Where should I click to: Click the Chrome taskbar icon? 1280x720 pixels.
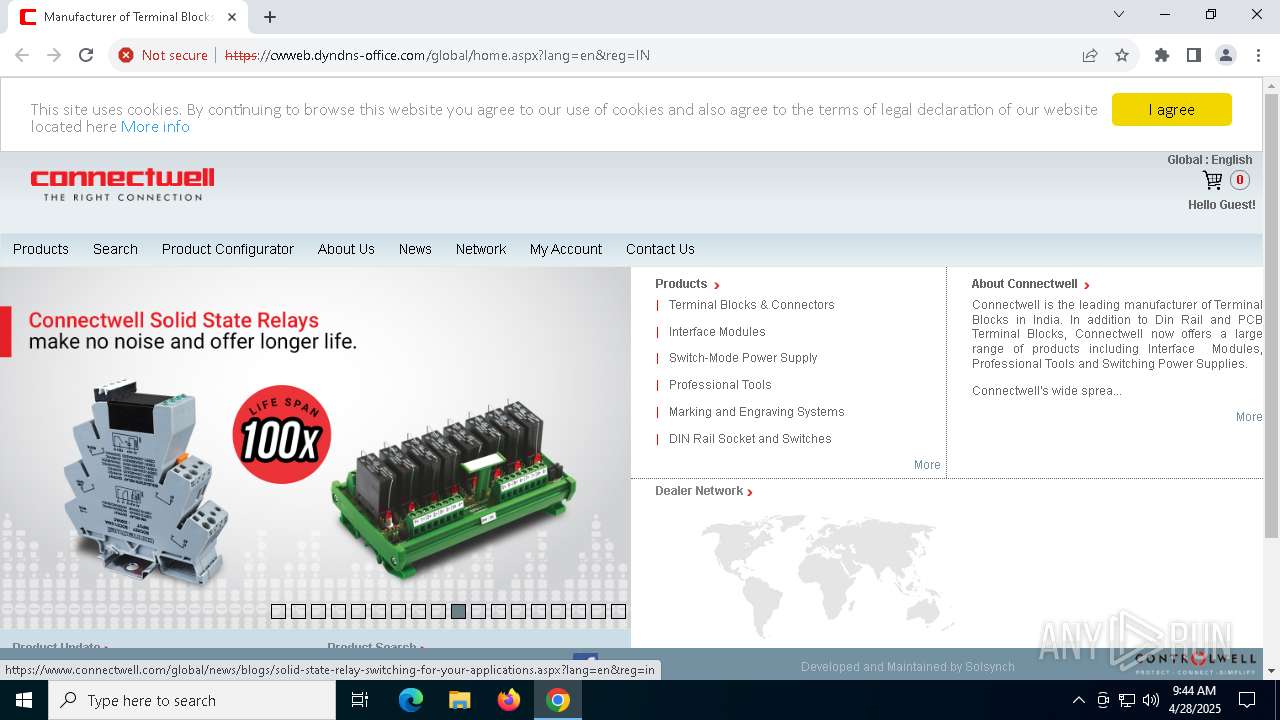point(558,700)
